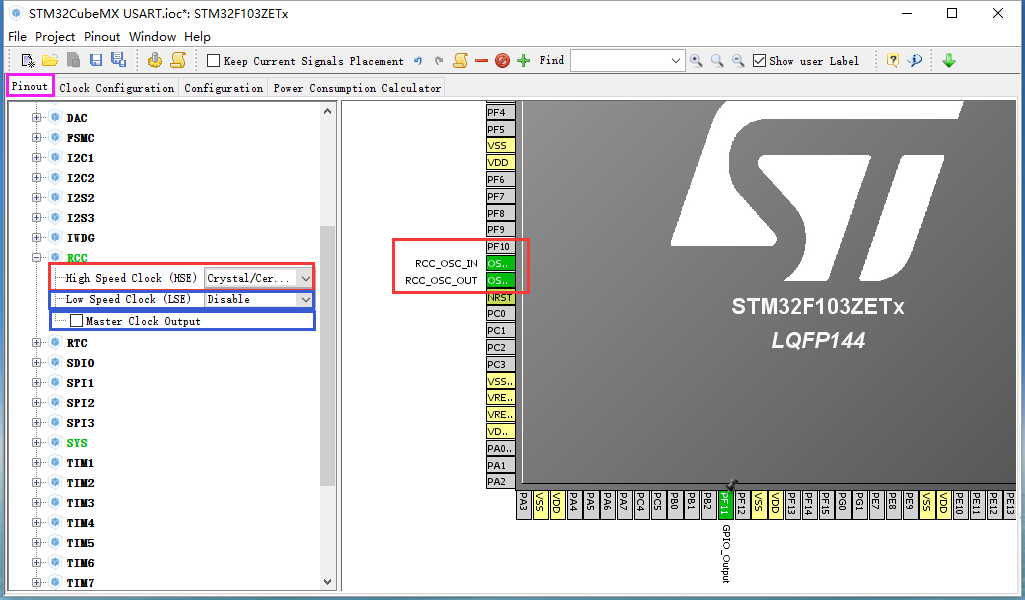Click the PC3 pin on the chip
The height and width of the screenshot is (600, 1025).
(501, 364)
